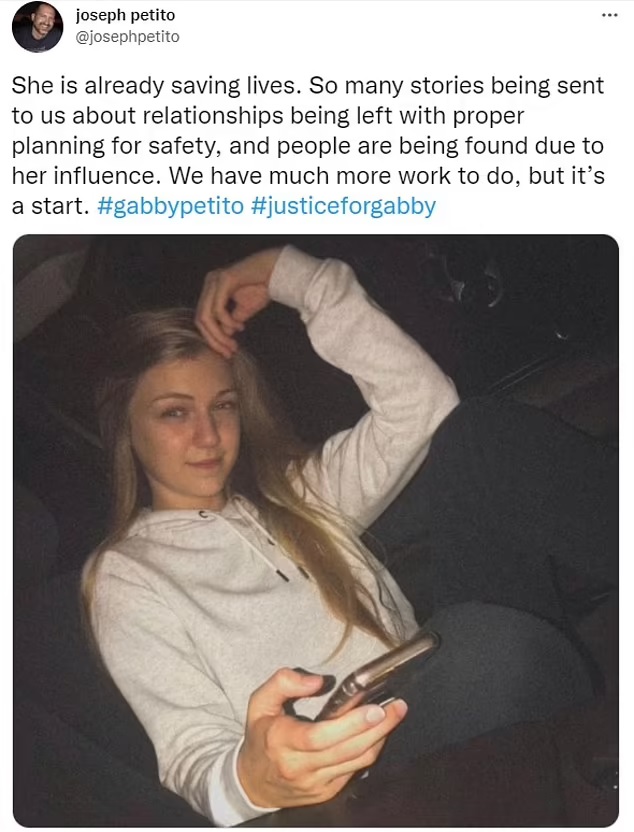Click the raised hand in the photo
The width and height of the screenshot is (634, 832).
pyautogui.click(x=231, y=302)
